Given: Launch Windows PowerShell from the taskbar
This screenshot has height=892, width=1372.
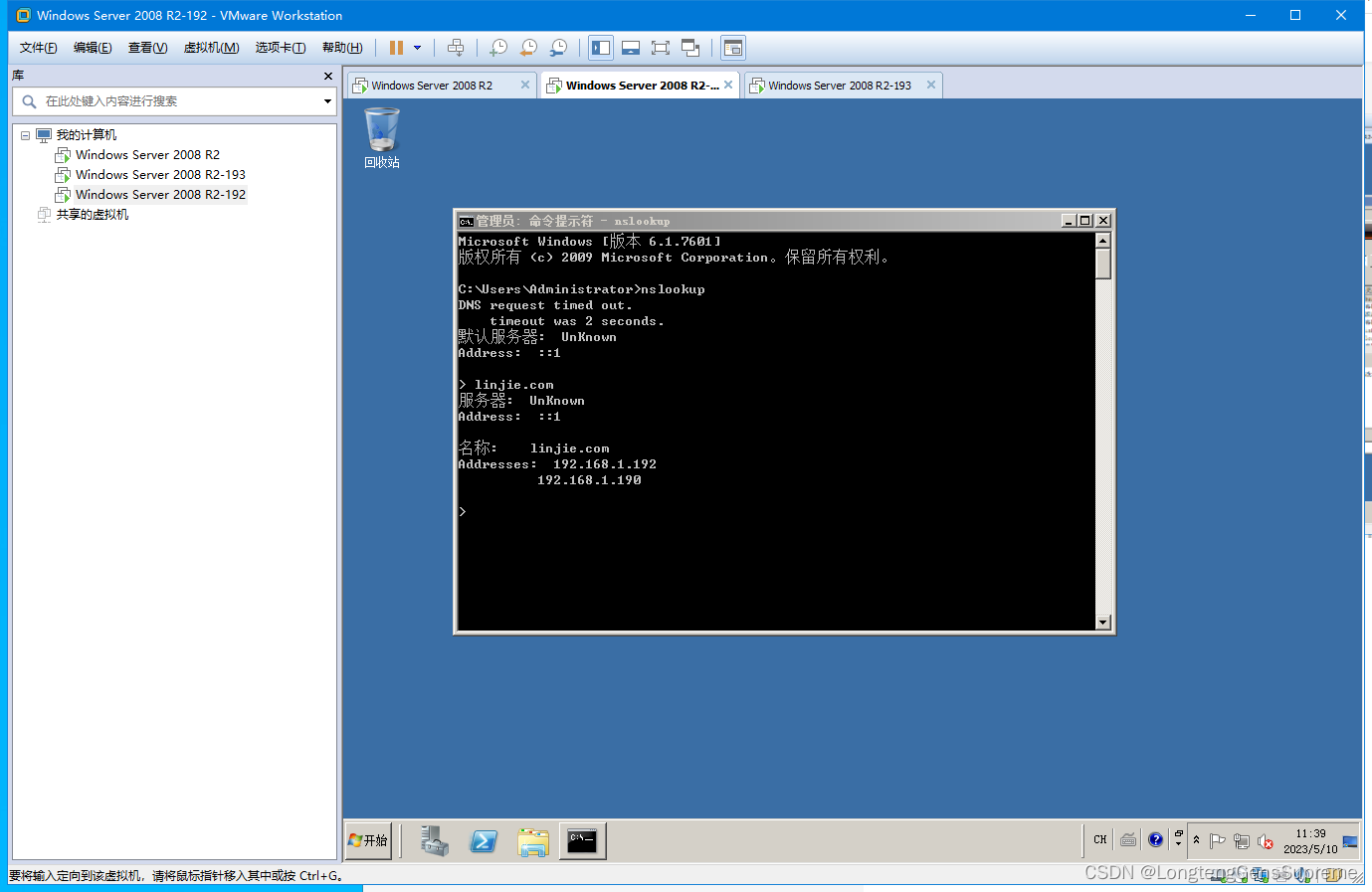Looking at the screenshot, I should [484, 841].
